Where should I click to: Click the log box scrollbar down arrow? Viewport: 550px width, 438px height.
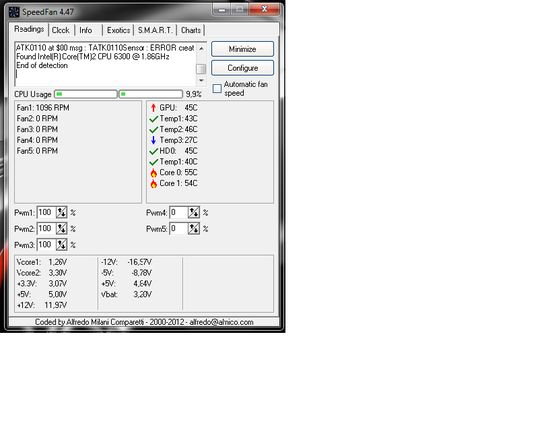201,80
